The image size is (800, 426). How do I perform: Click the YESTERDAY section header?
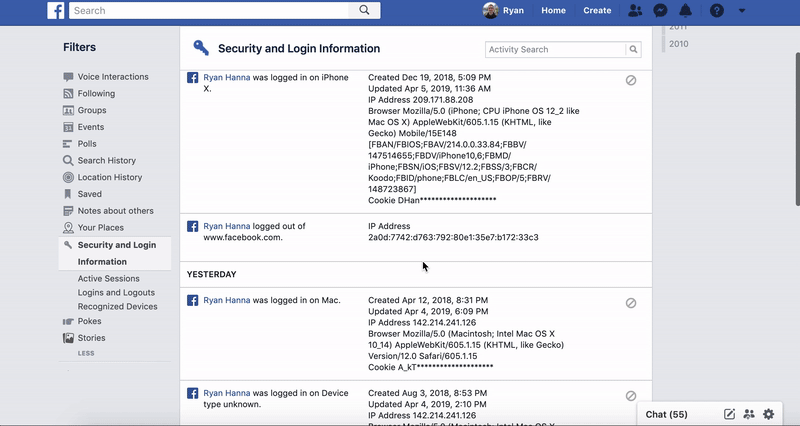click(x=211, y=274)
